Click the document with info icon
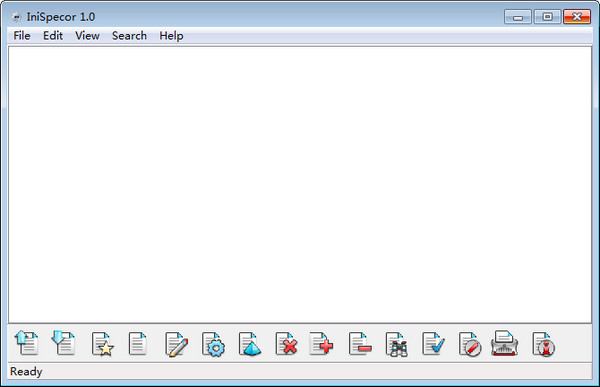The image size is (600, 387). 543,344
